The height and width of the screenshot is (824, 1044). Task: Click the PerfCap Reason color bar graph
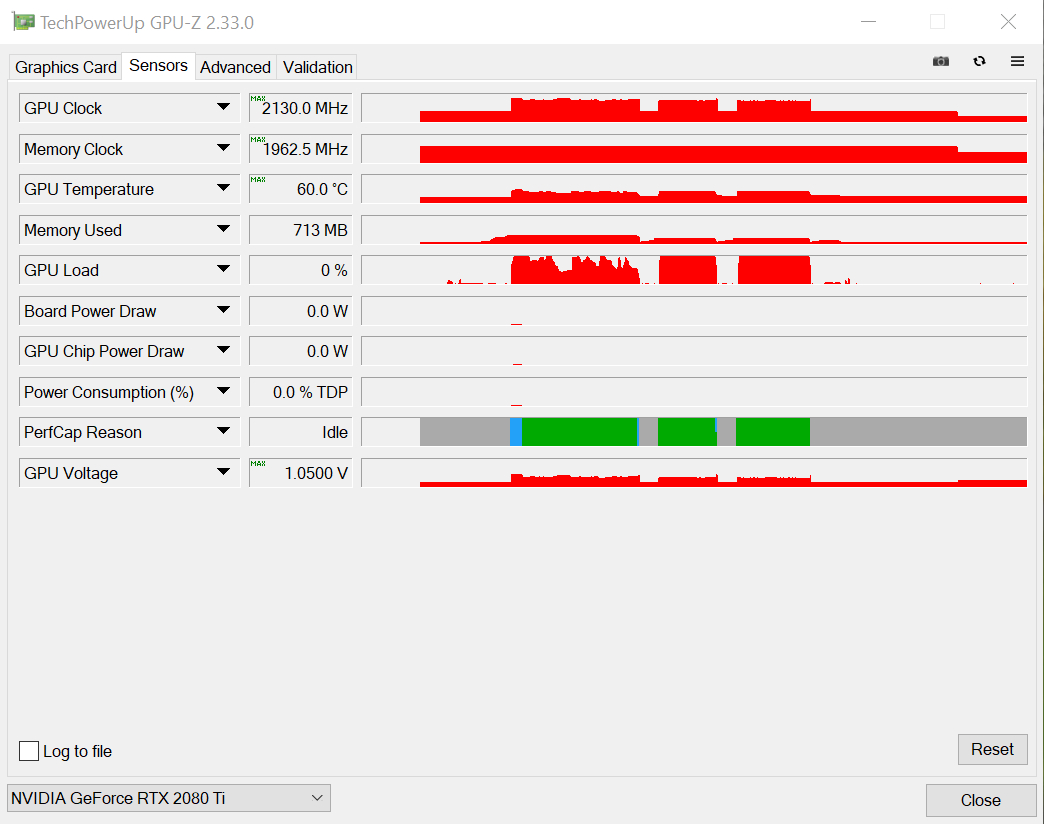click(694, 432)
